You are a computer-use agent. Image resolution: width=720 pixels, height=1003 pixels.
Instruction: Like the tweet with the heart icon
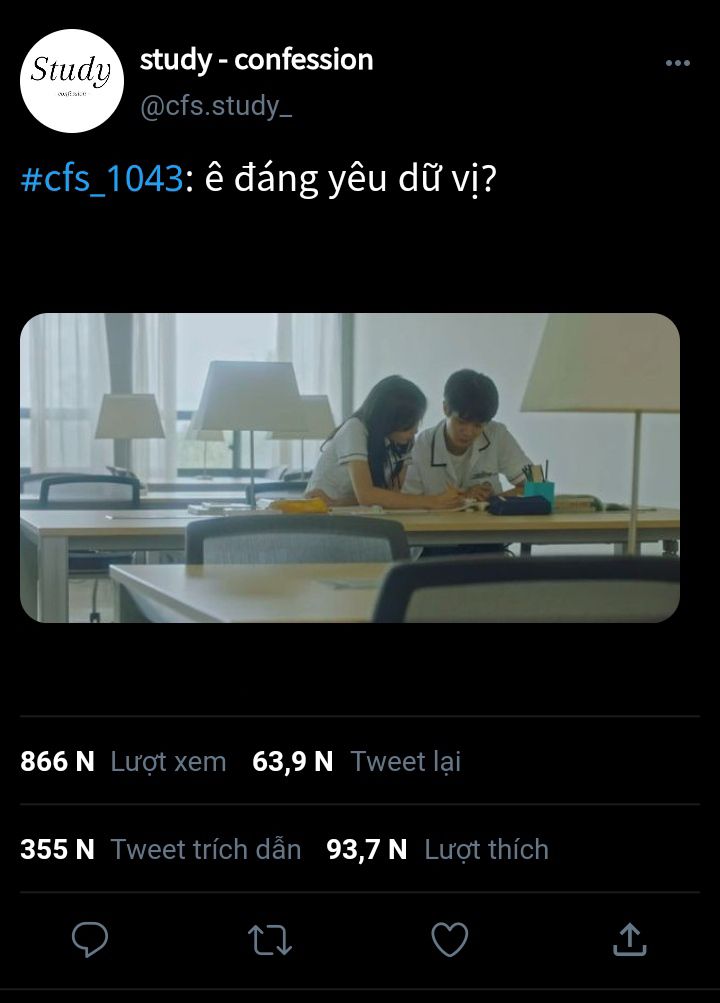[450, 939]
